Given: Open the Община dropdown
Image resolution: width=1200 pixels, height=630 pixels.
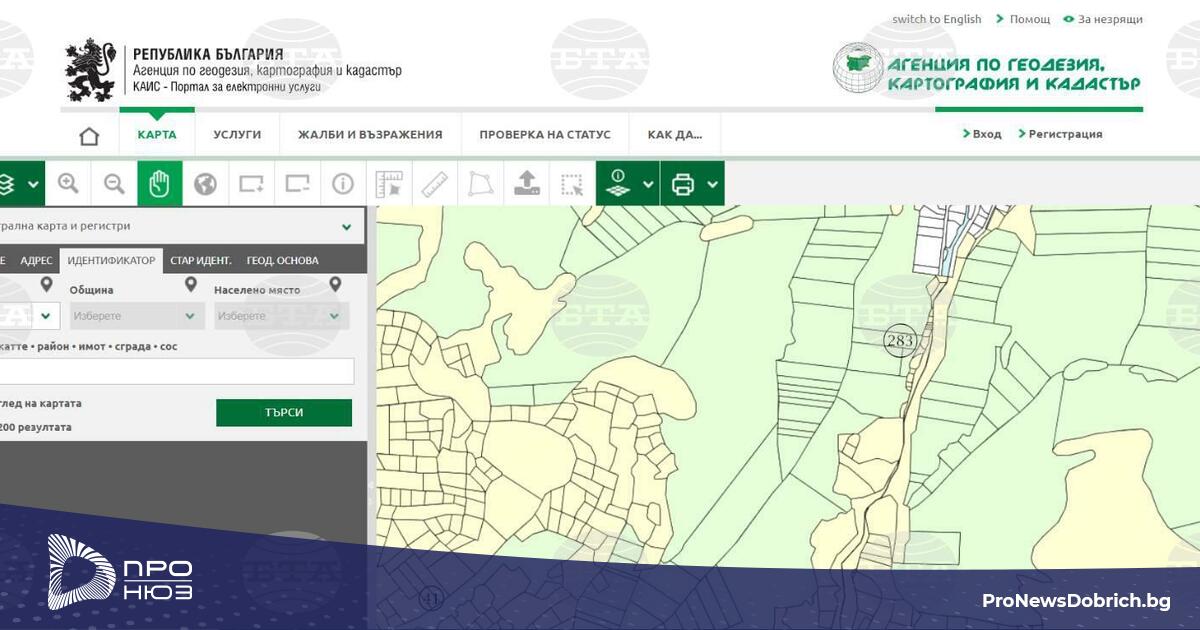Looking at the screenshot, I should pos(137,316).
